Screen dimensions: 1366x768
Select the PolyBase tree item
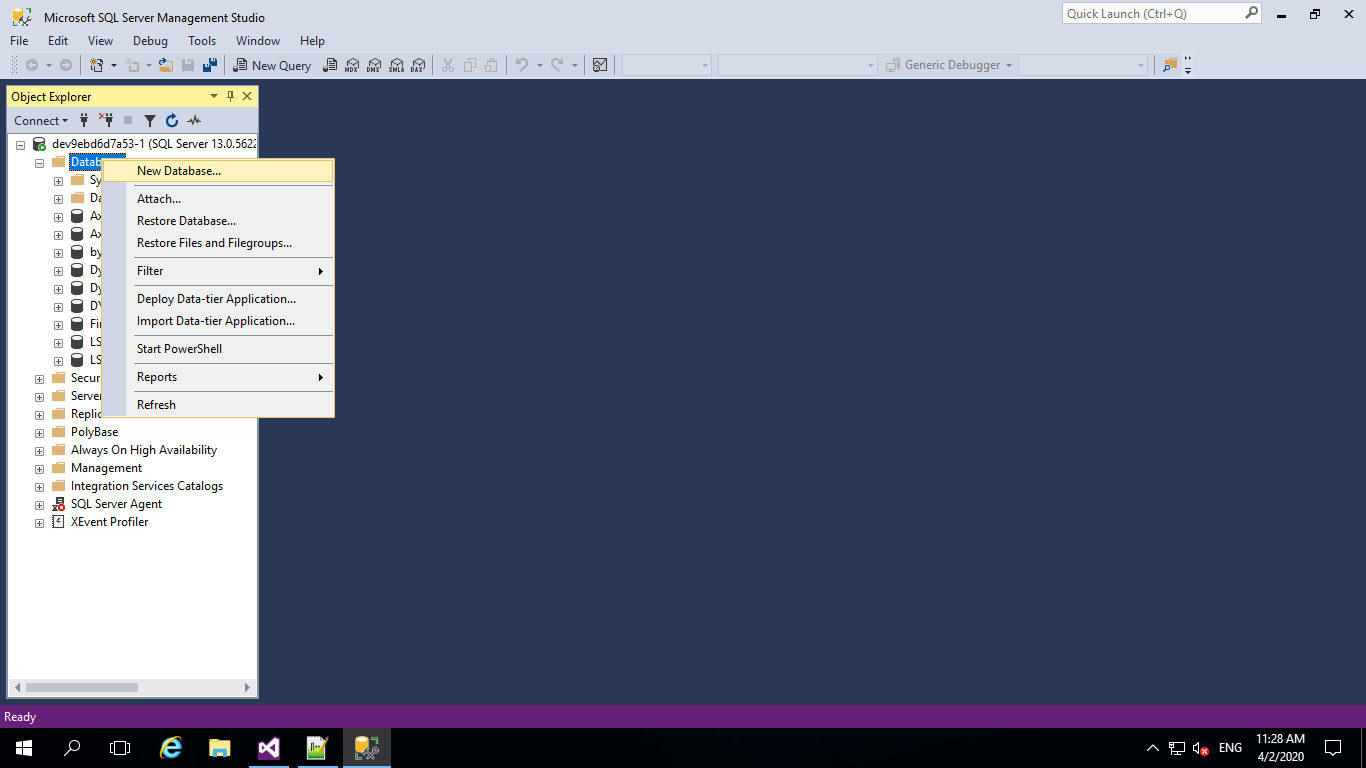click(94, 432)
